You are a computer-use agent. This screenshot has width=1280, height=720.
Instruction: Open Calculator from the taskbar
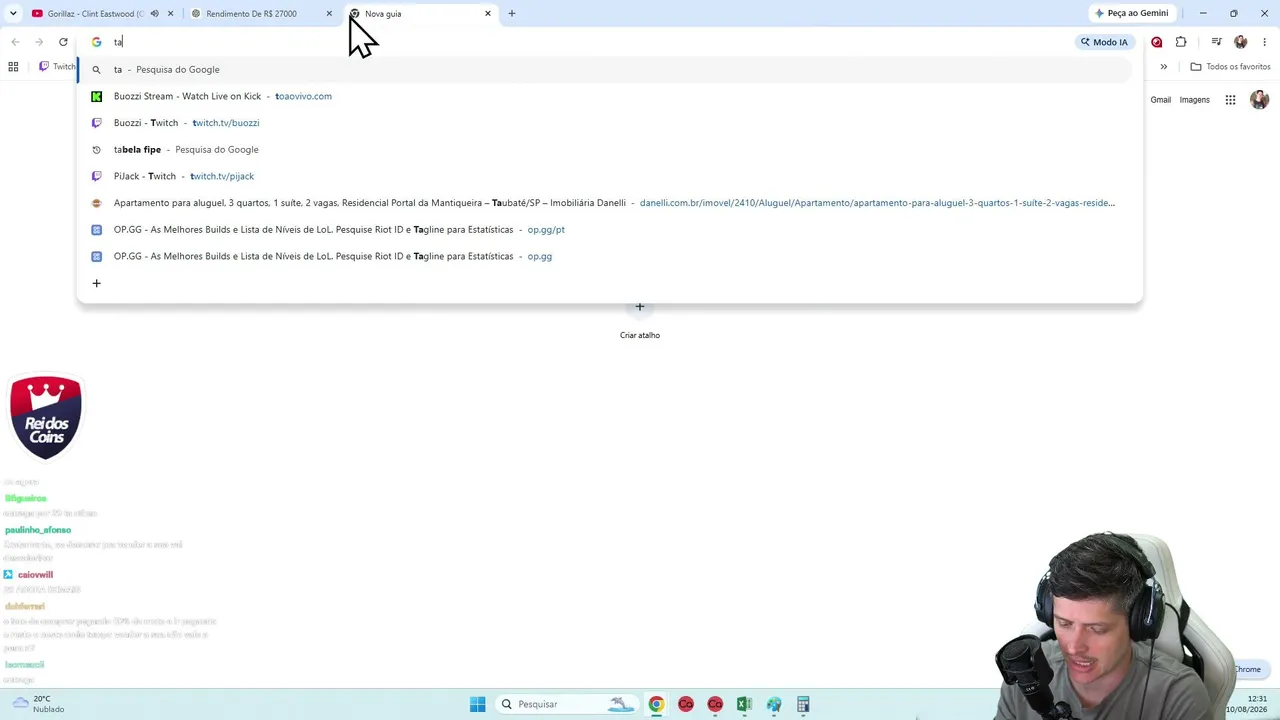coord(803,704)
